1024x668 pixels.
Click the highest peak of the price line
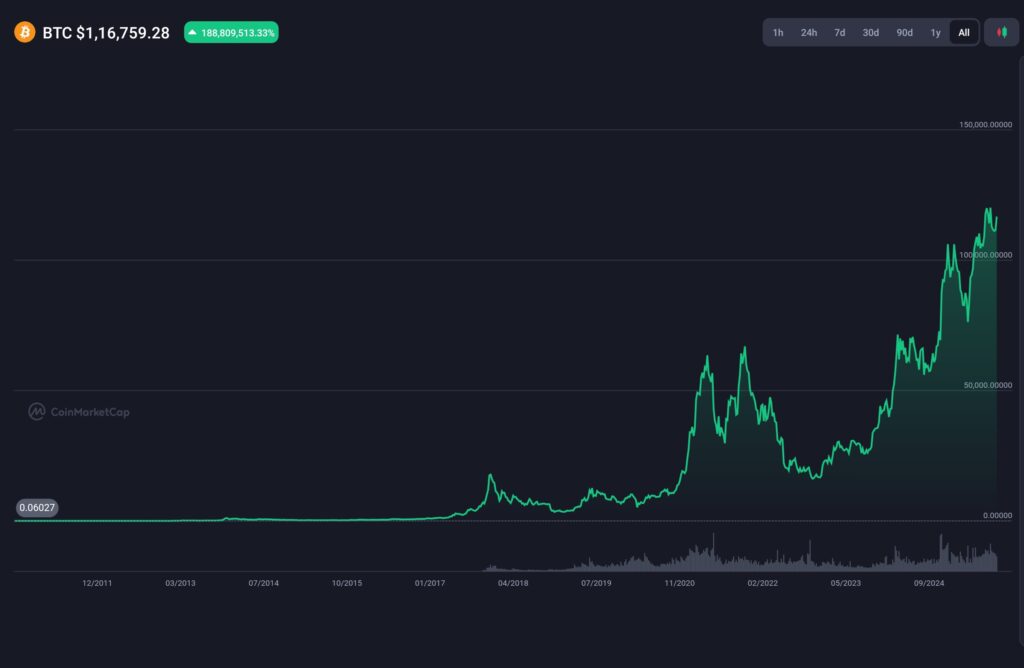click(x=987, y=207)
